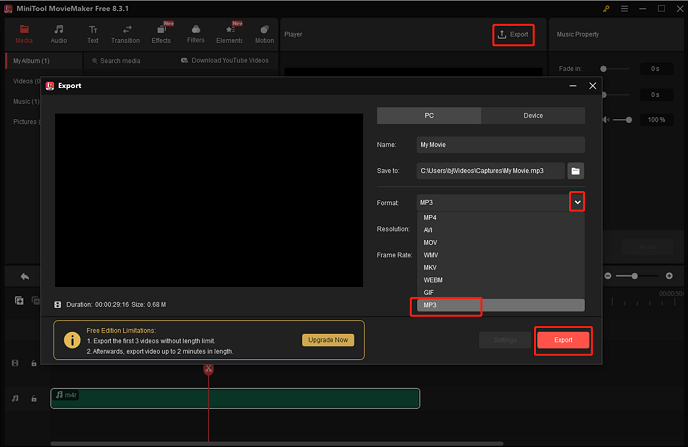Minimize the Export dialog
Image resolution: width=688 pixels, height=447 pixels.
pyautogui.click(x=573, y=86)
